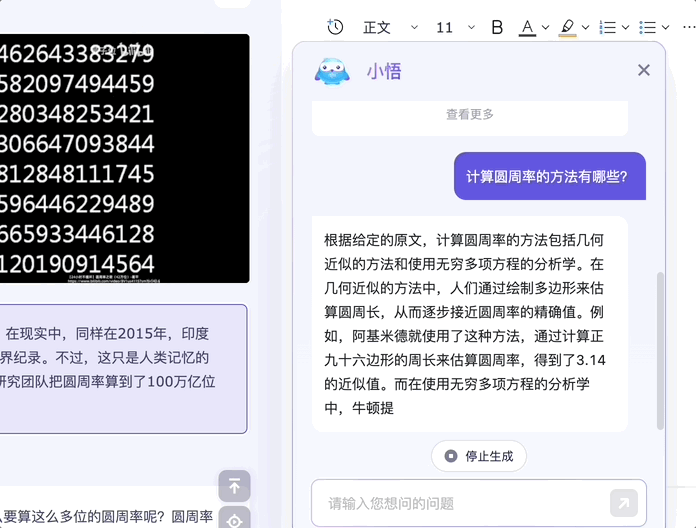Open the 正文 paragraph style dropdown
This screenshot has height=528, width=696.
click(390, 28)
